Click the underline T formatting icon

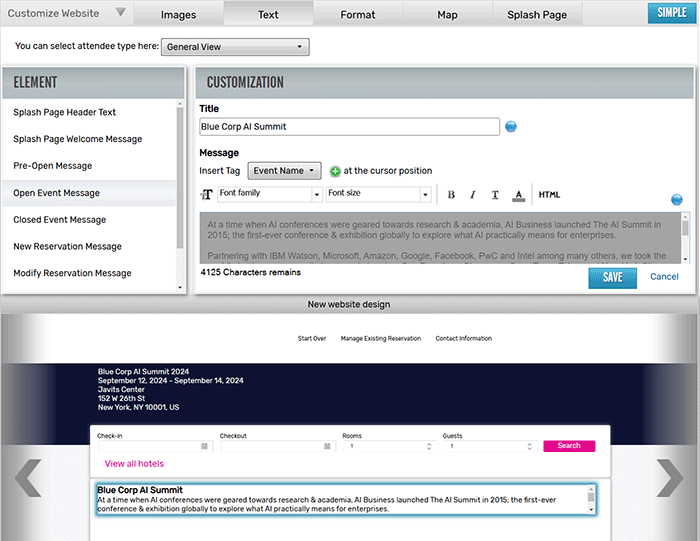[495, 195]
